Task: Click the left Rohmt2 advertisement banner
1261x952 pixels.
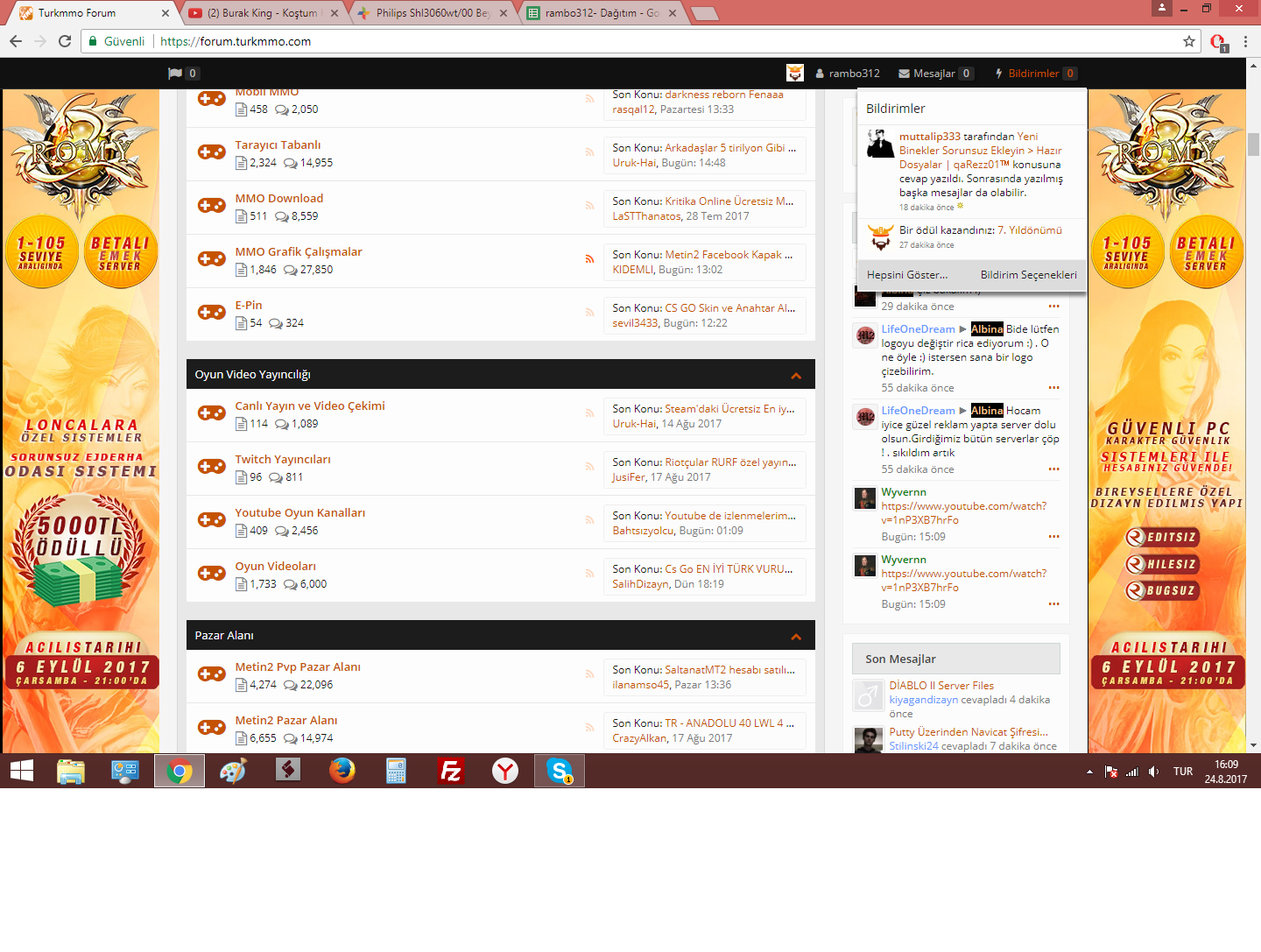Action: pos(81,420)
